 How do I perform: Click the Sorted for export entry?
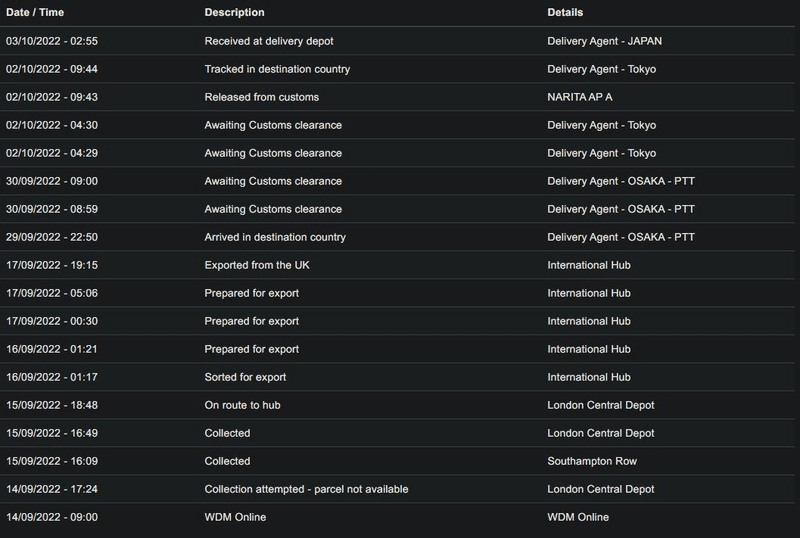(245, 377)
